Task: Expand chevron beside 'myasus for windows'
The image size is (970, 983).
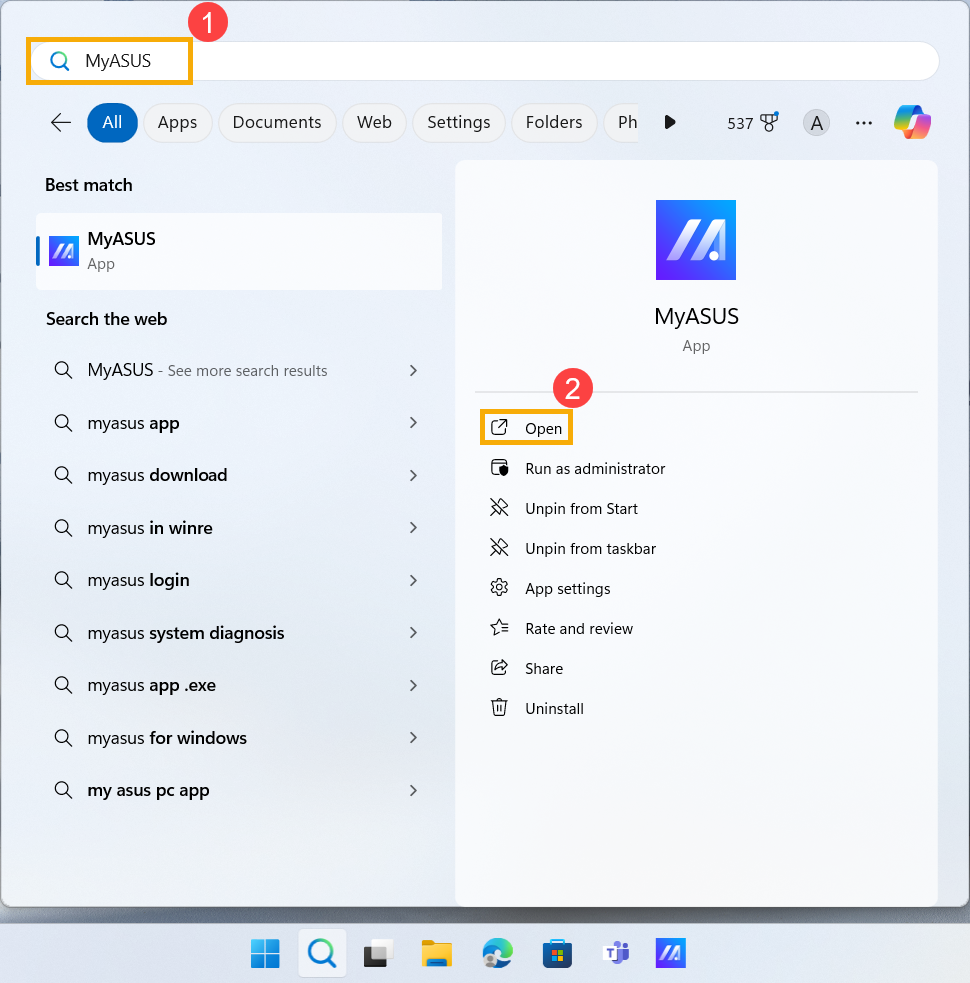Action: coord(413,738)
